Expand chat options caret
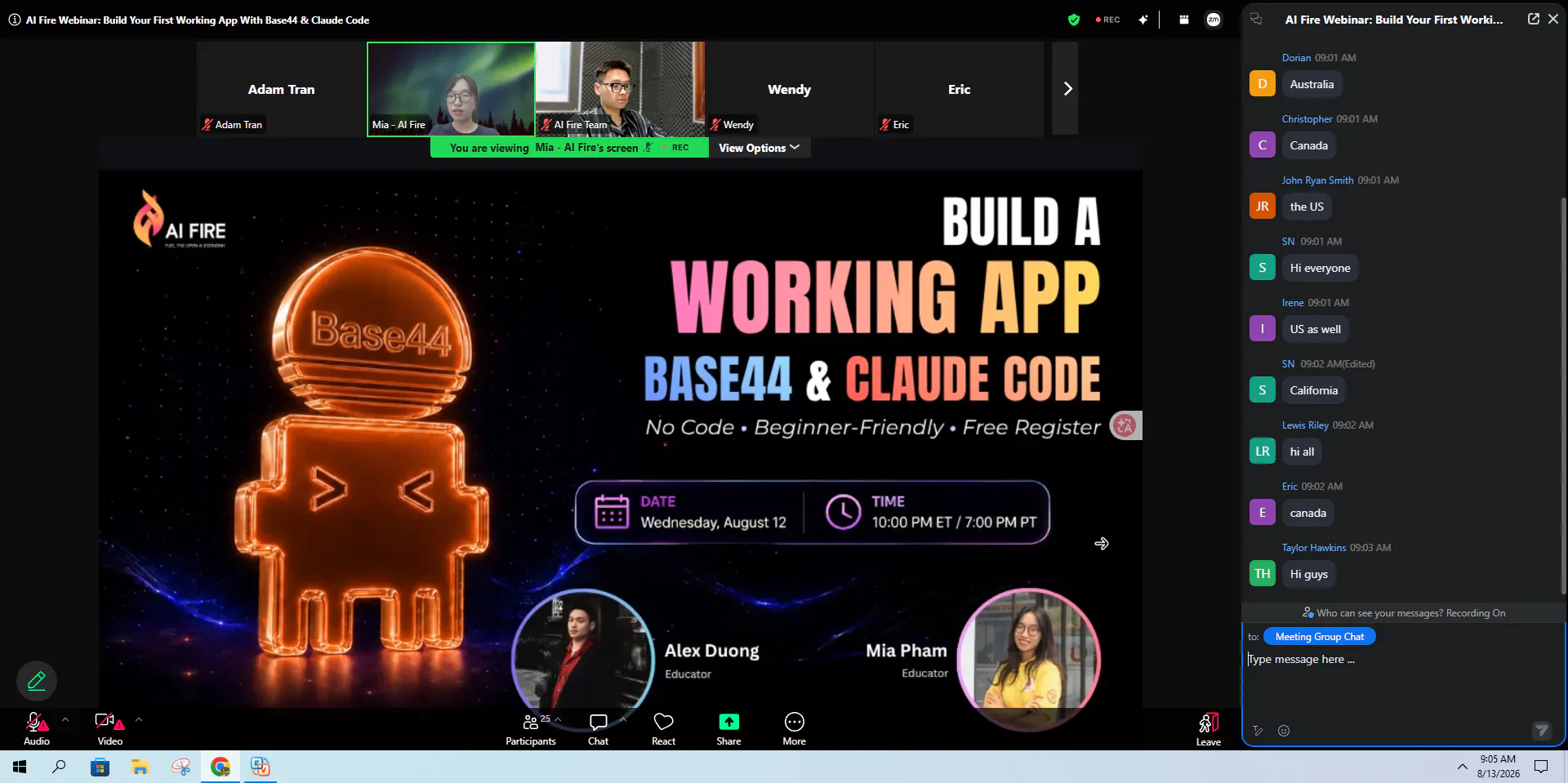Screen dimensions: 1568x783 (624, 719)
